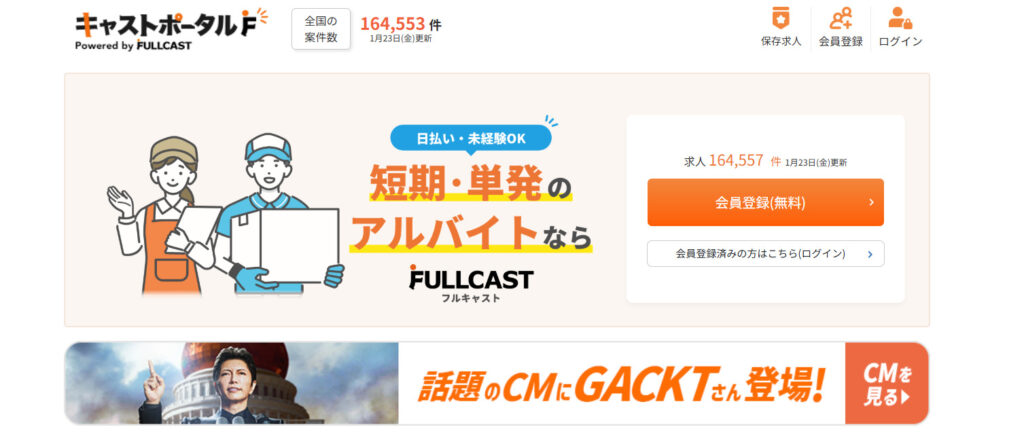
Task: Click the 会員登録 person-plus icon
Action: [840, 18]
